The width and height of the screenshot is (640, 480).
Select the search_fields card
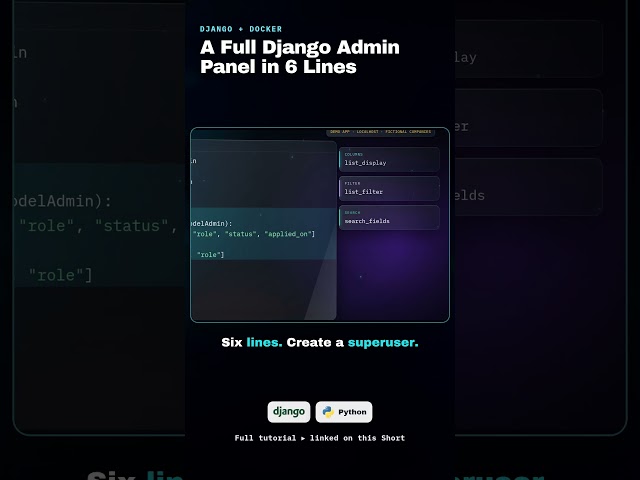coord(389,217)
